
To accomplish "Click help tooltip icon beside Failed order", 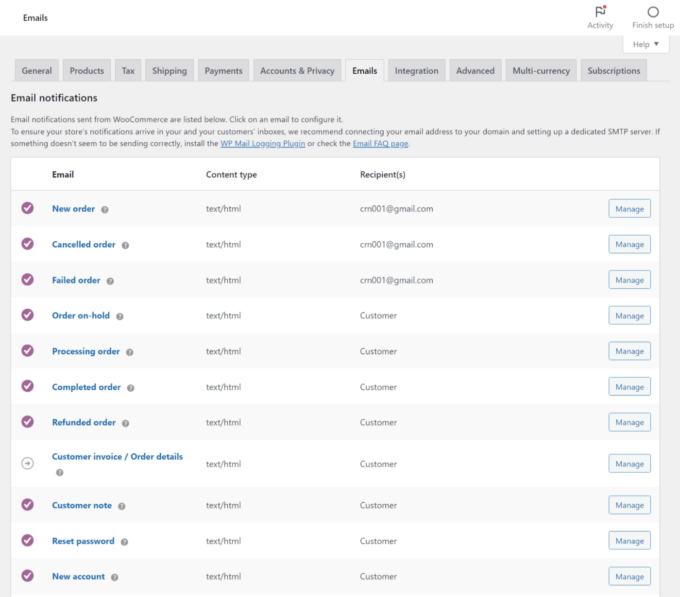I will click(110, 281).
